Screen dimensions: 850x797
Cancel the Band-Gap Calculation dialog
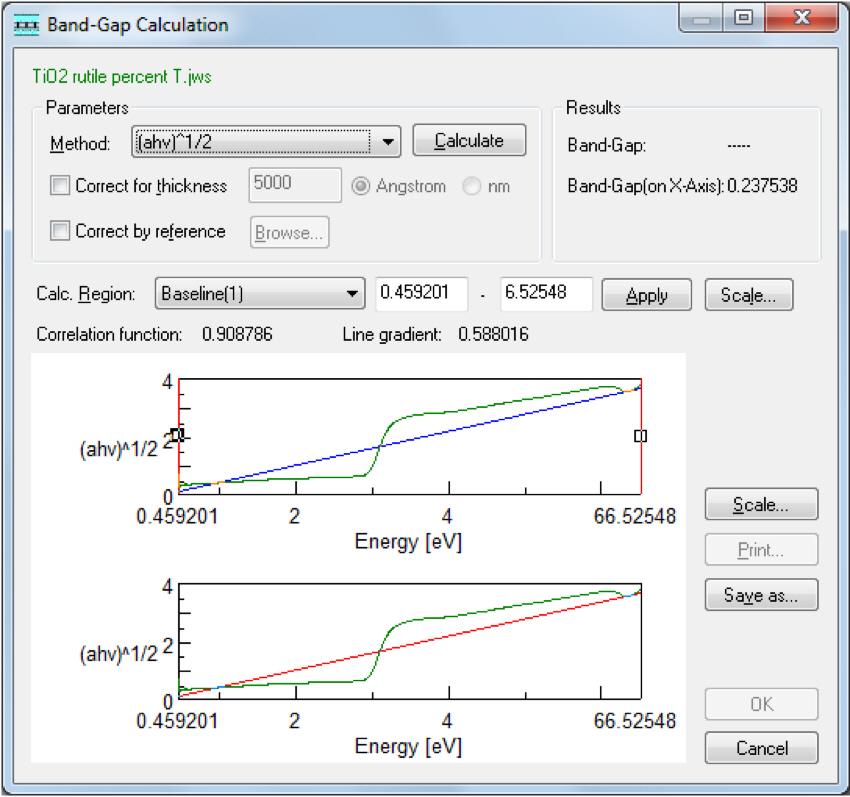pos(761,748)
